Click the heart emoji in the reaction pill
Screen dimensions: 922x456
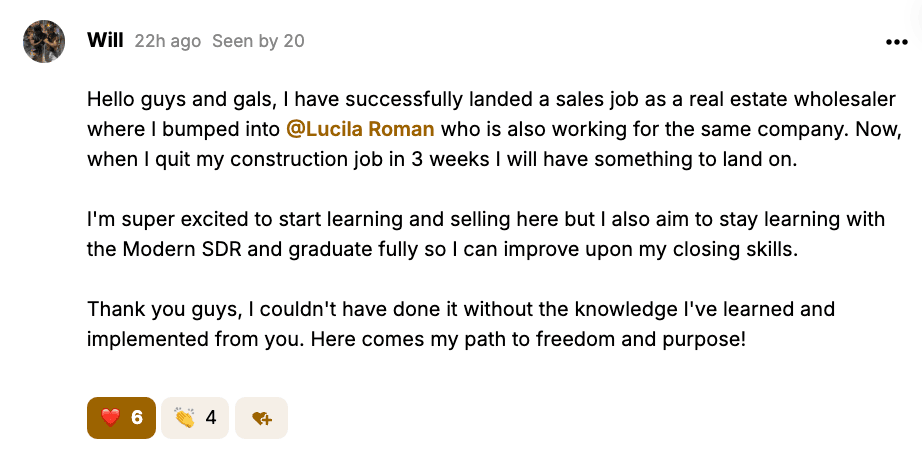pyautogui.click(x=110, y=417)
